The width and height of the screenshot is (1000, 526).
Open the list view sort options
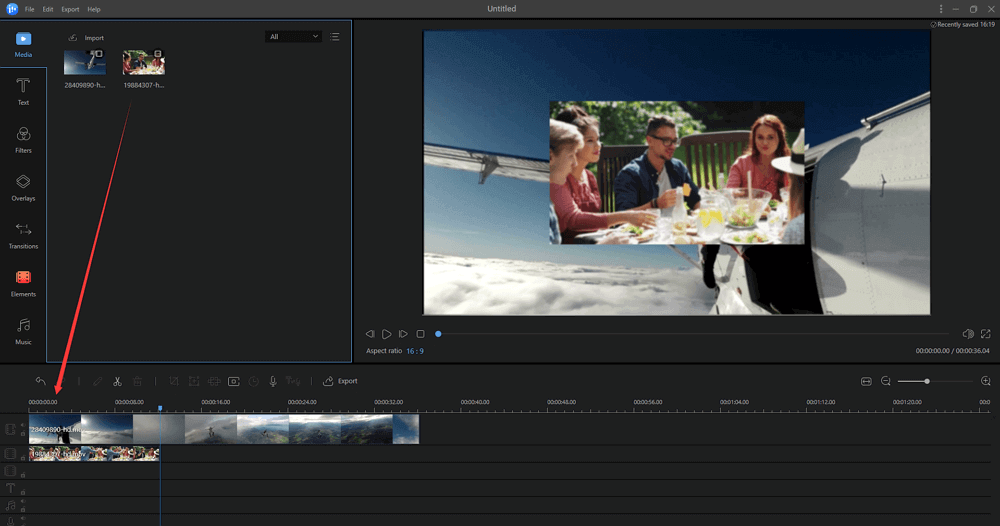coord(334,37)
